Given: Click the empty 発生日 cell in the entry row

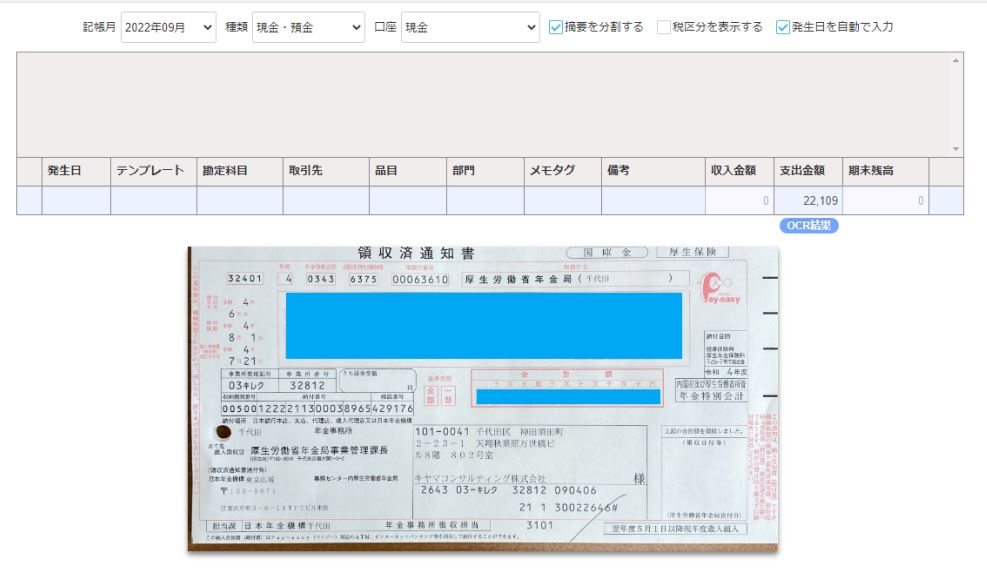Looking at the screenshot, I should 76,201.
